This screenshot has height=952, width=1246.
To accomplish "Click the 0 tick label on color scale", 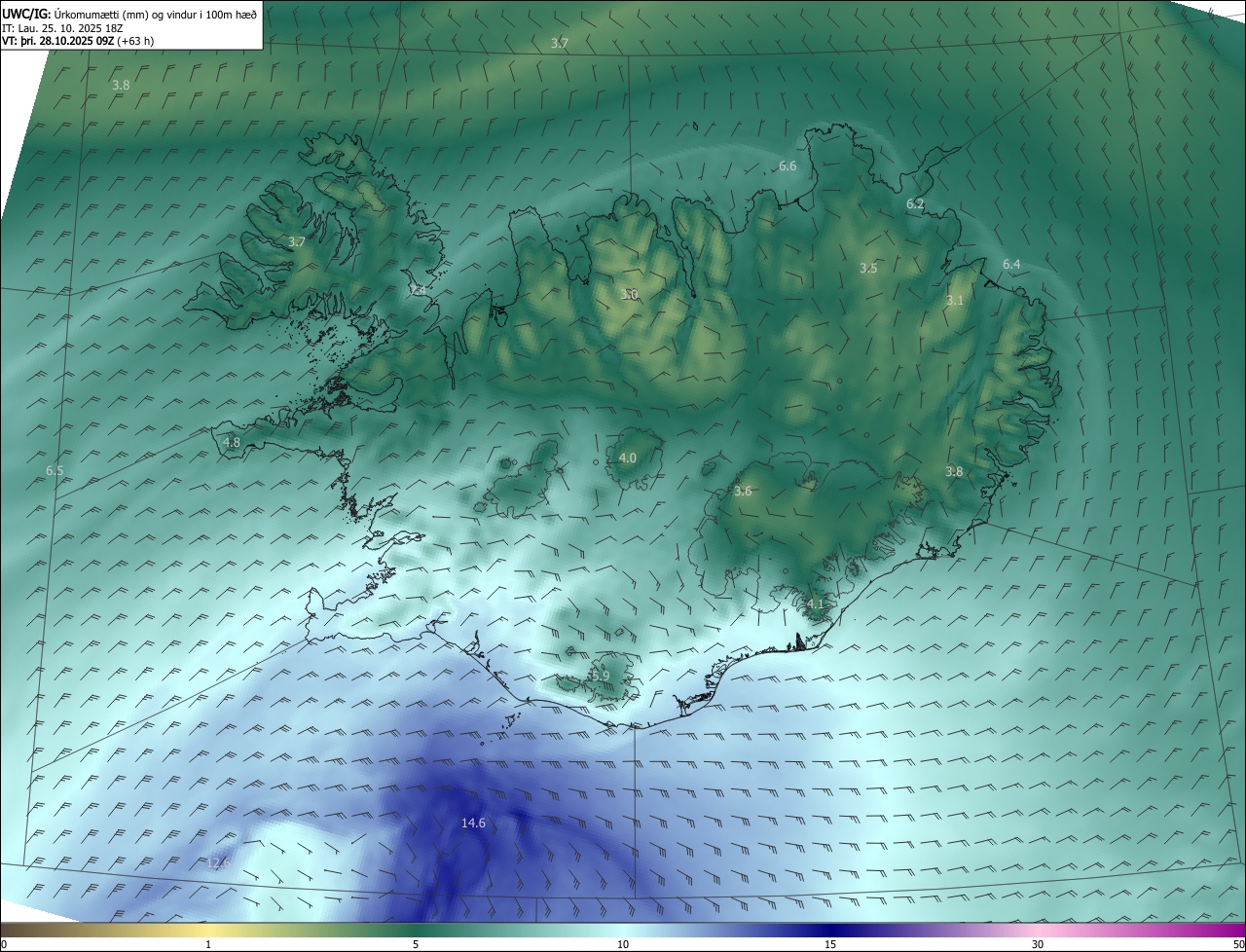I will pyautogui.click(x=4, y=944).
